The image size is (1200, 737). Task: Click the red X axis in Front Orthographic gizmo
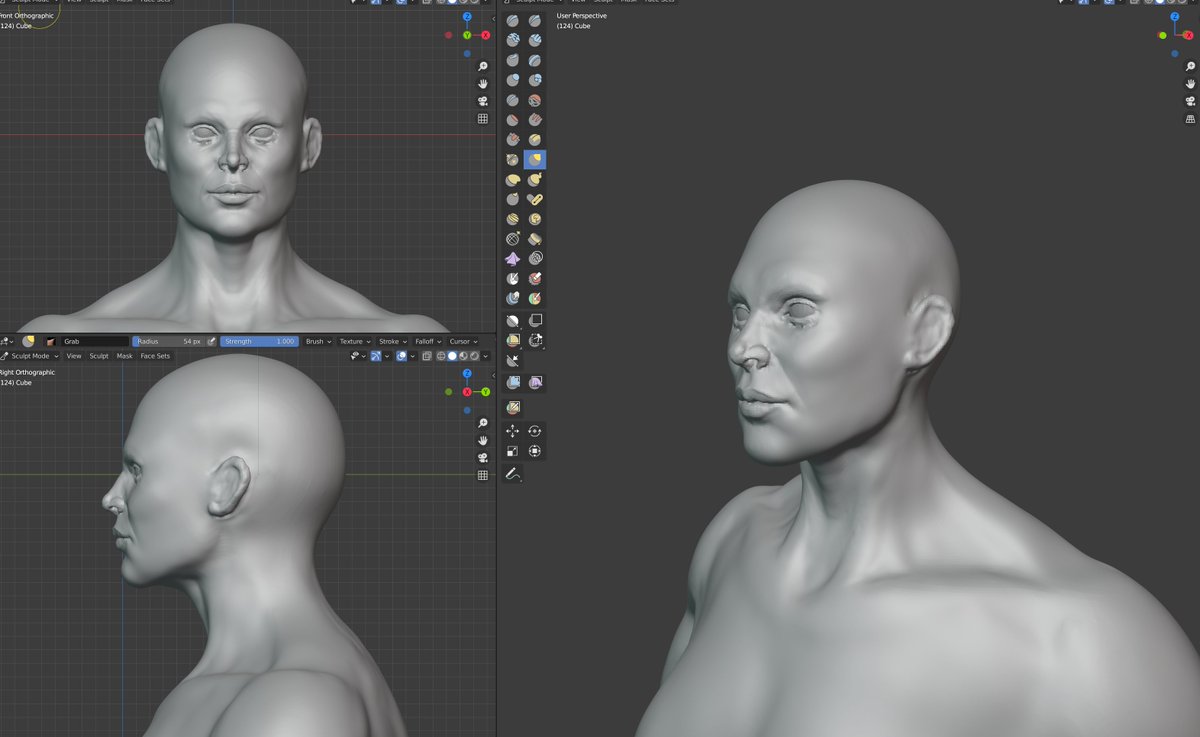coord(485,35)
